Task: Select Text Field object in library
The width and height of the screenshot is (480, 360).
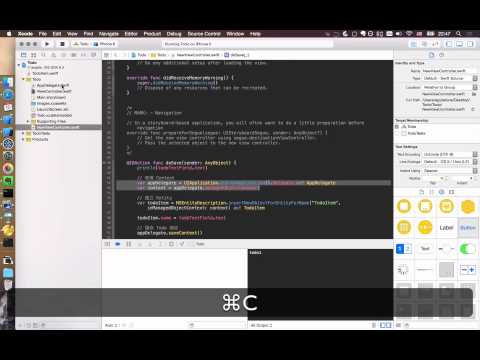Action: pyautogui.click(x=425, y=249)
